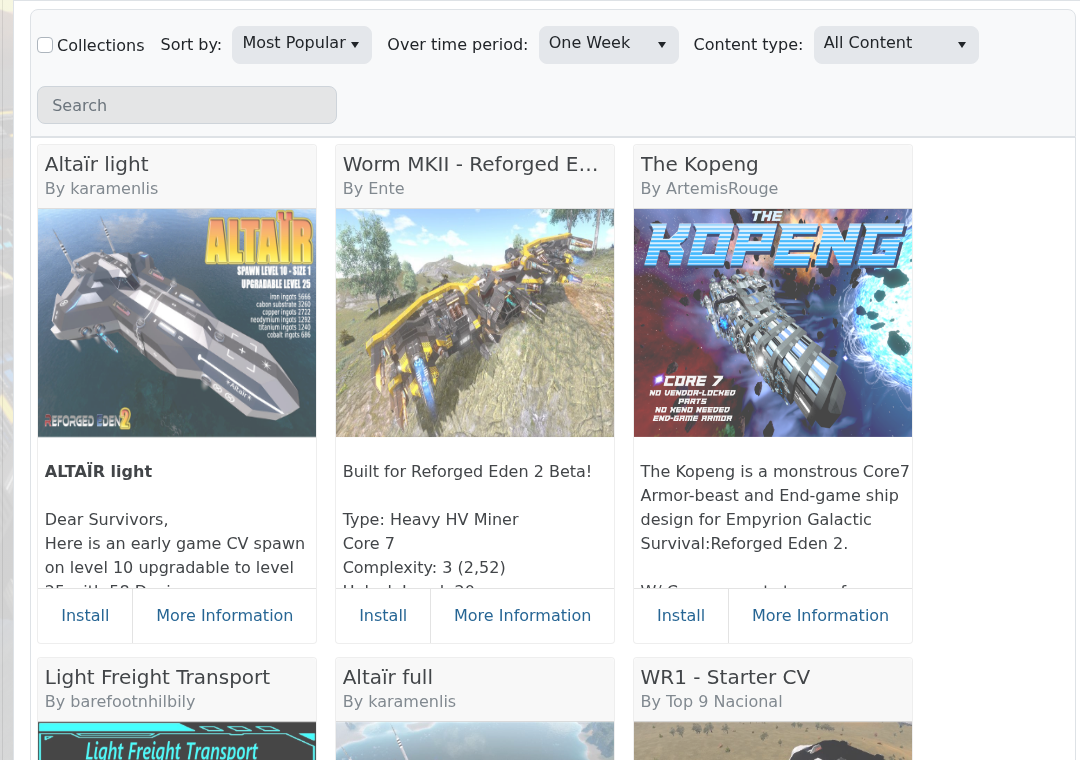
Task: Click 'Dear Survivors,' text
Action: (107, 520)
